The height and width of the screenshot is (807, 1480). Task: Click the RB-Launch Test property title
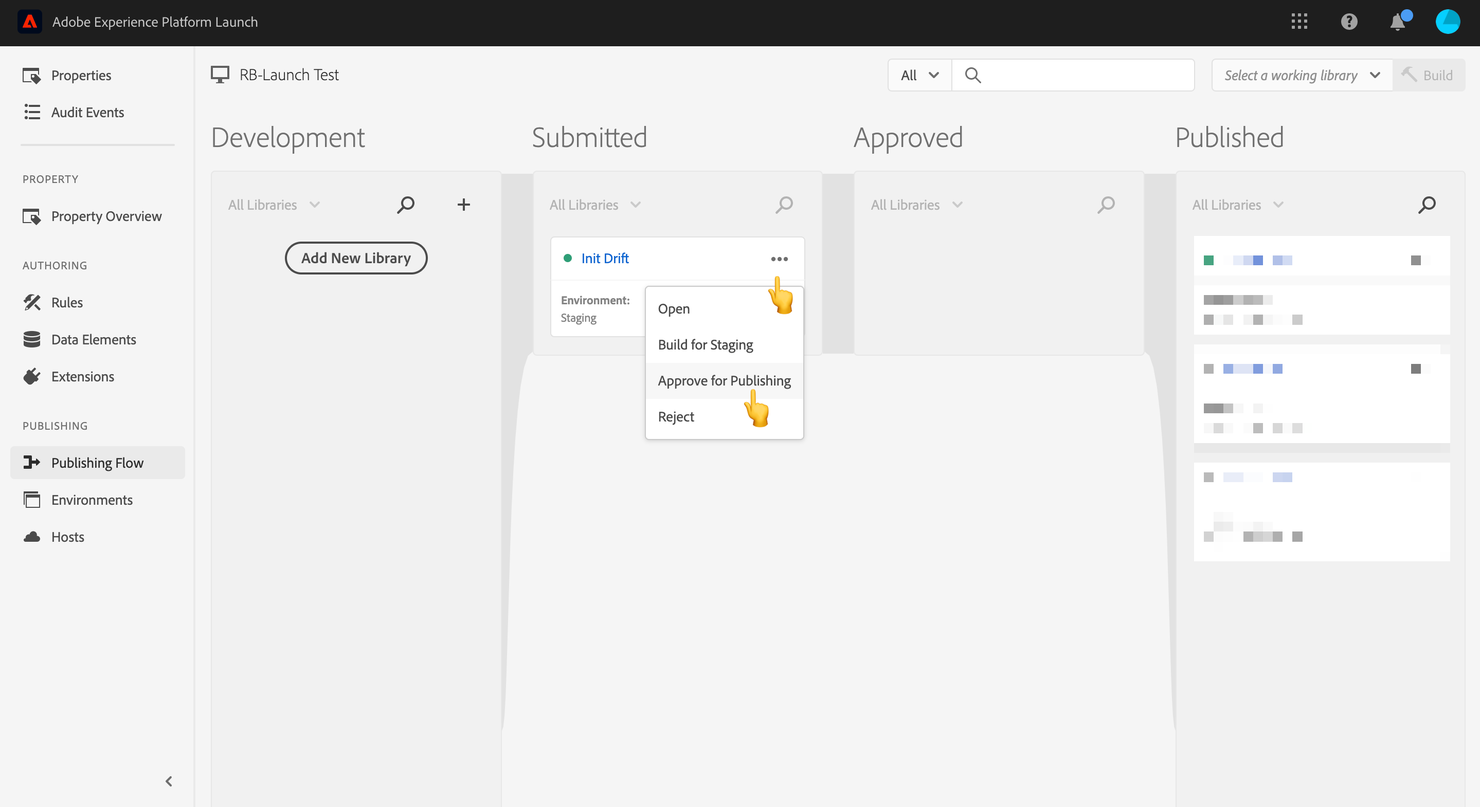coord(289,75)
